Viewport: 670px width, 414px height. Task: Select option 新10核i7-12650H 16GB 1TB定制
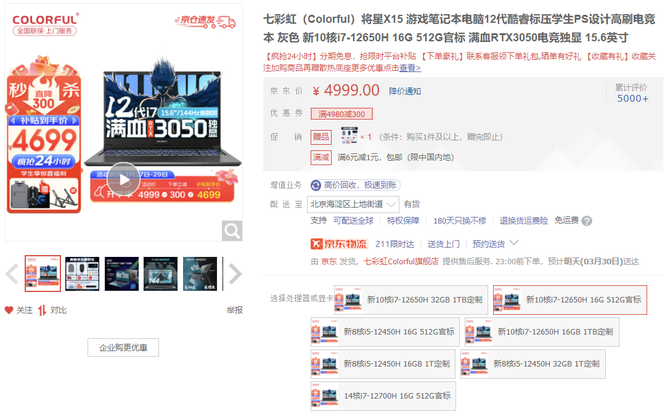pyautogui.click(x=542, y=332)
